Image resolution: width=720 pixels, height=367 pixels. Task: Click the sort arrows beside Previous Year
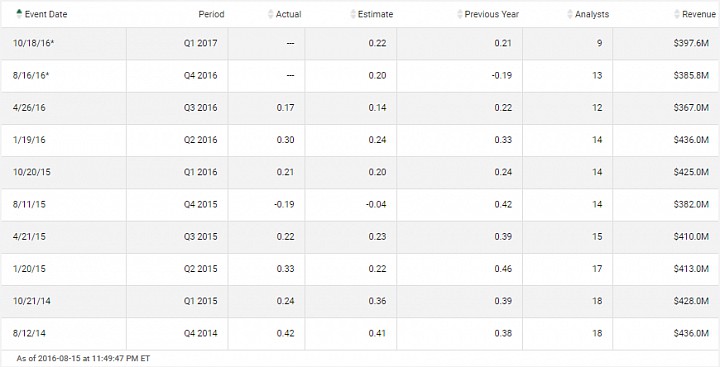(460, 14)
